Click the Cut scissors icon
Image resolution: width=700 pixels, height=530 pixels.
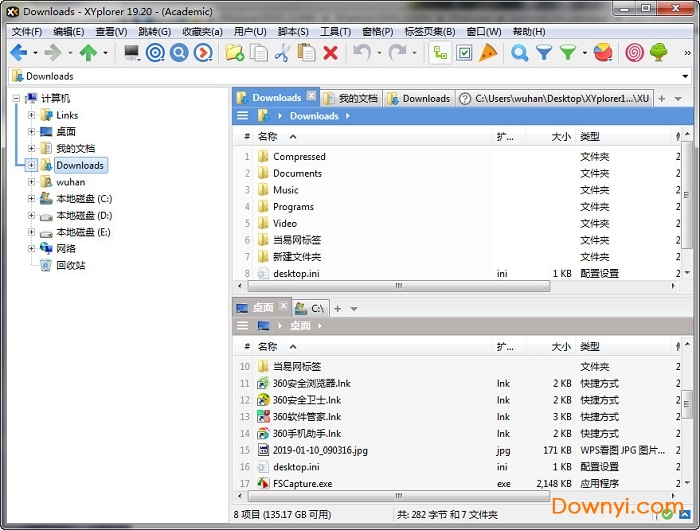[282, 53]
